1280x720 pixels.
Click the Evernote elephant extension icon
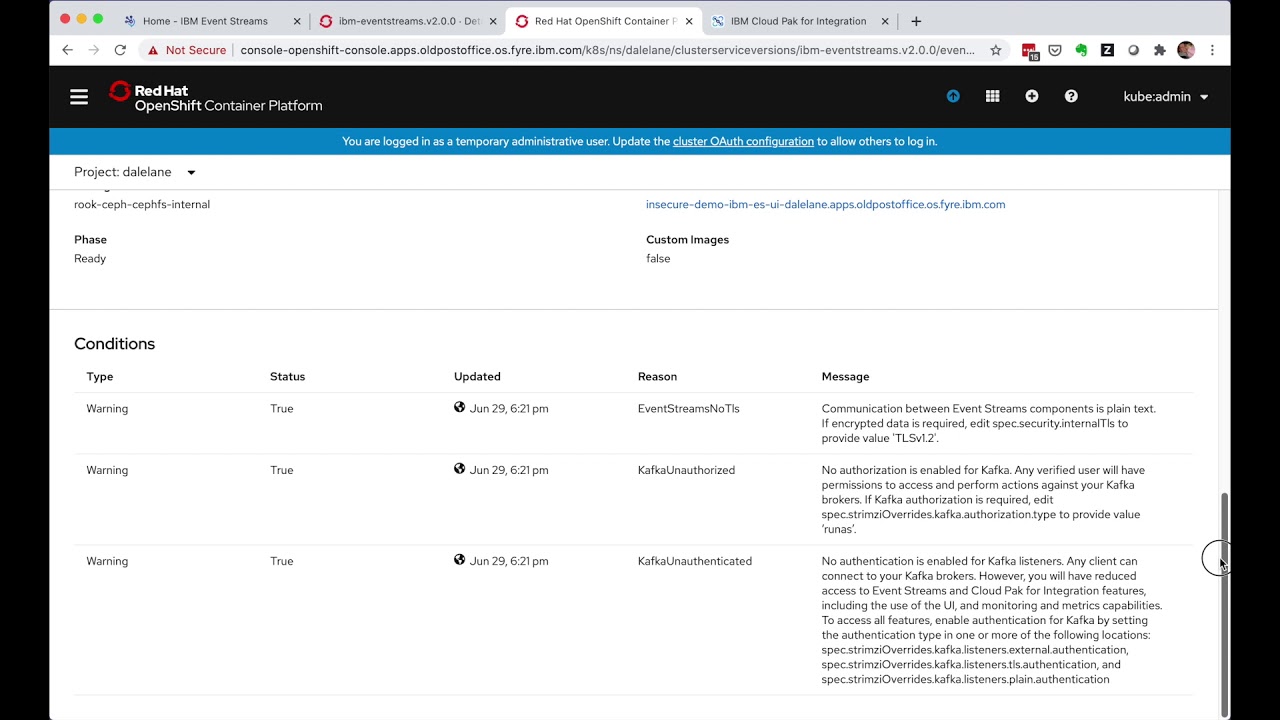1081,50
